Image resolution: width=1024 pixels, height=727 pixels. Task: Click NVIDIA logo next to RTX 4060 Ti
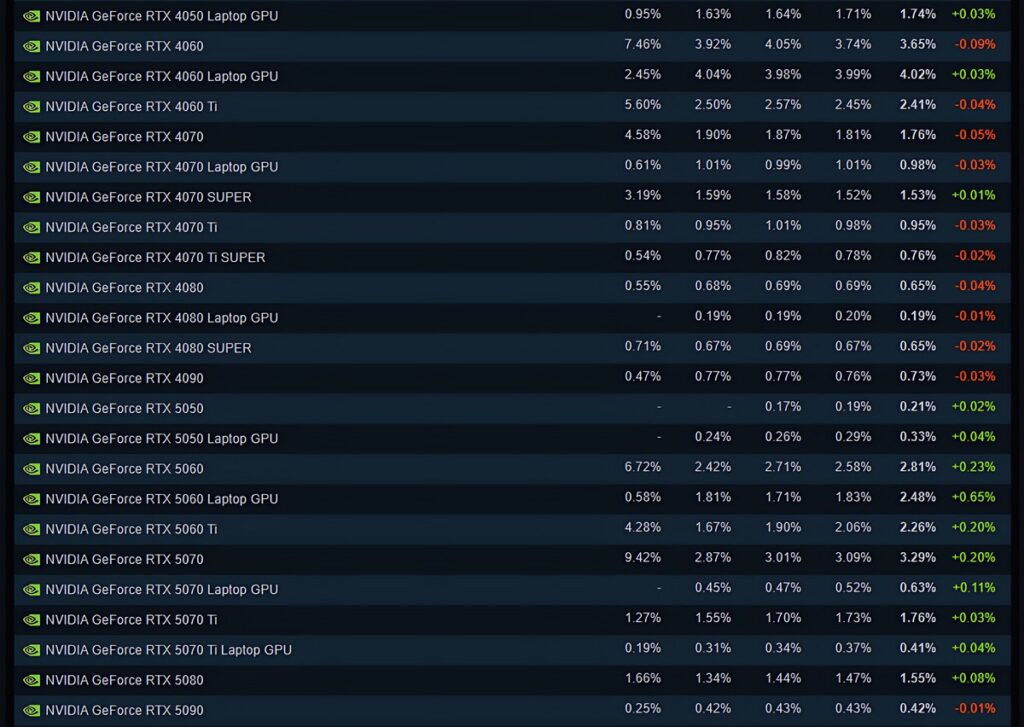[x=31, y=107]
